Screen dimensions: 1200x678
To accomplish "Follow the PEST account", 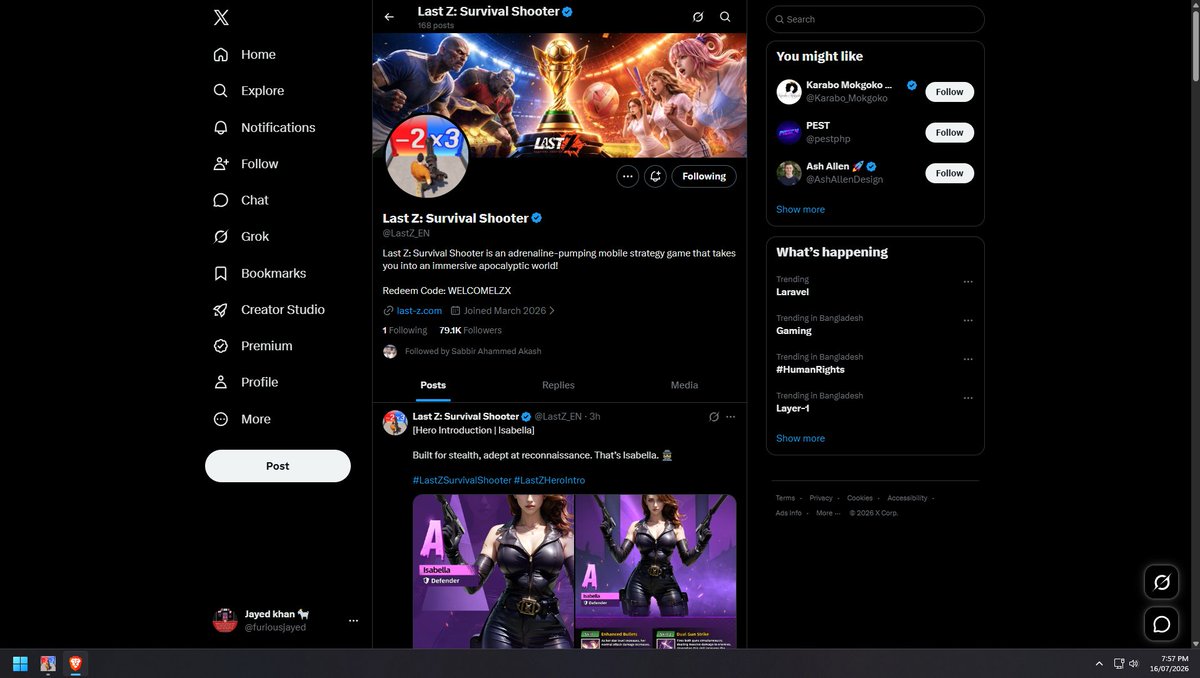I will pos(949,132).
